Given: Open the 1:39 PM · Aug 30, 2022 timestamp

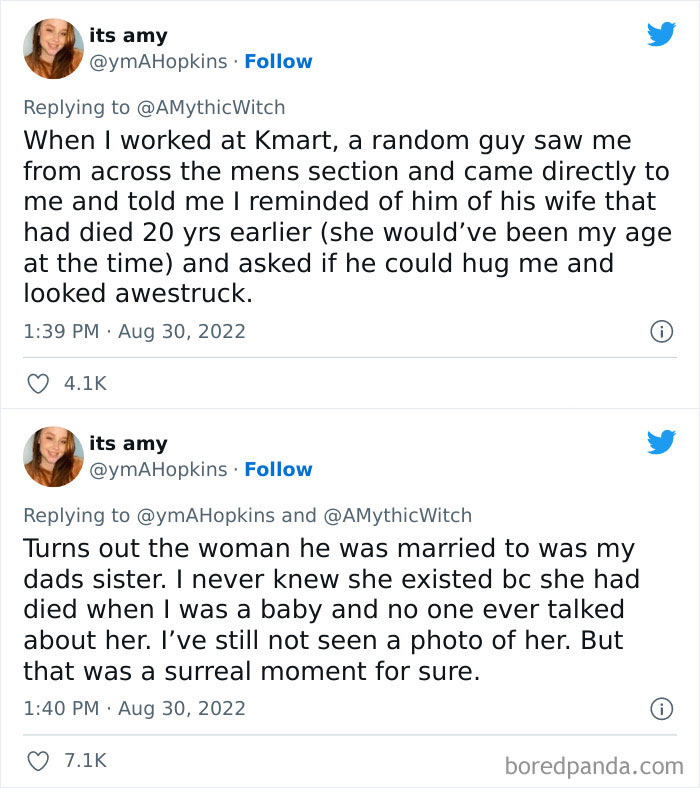Looking at the screenshot, I should click(134, 331).
